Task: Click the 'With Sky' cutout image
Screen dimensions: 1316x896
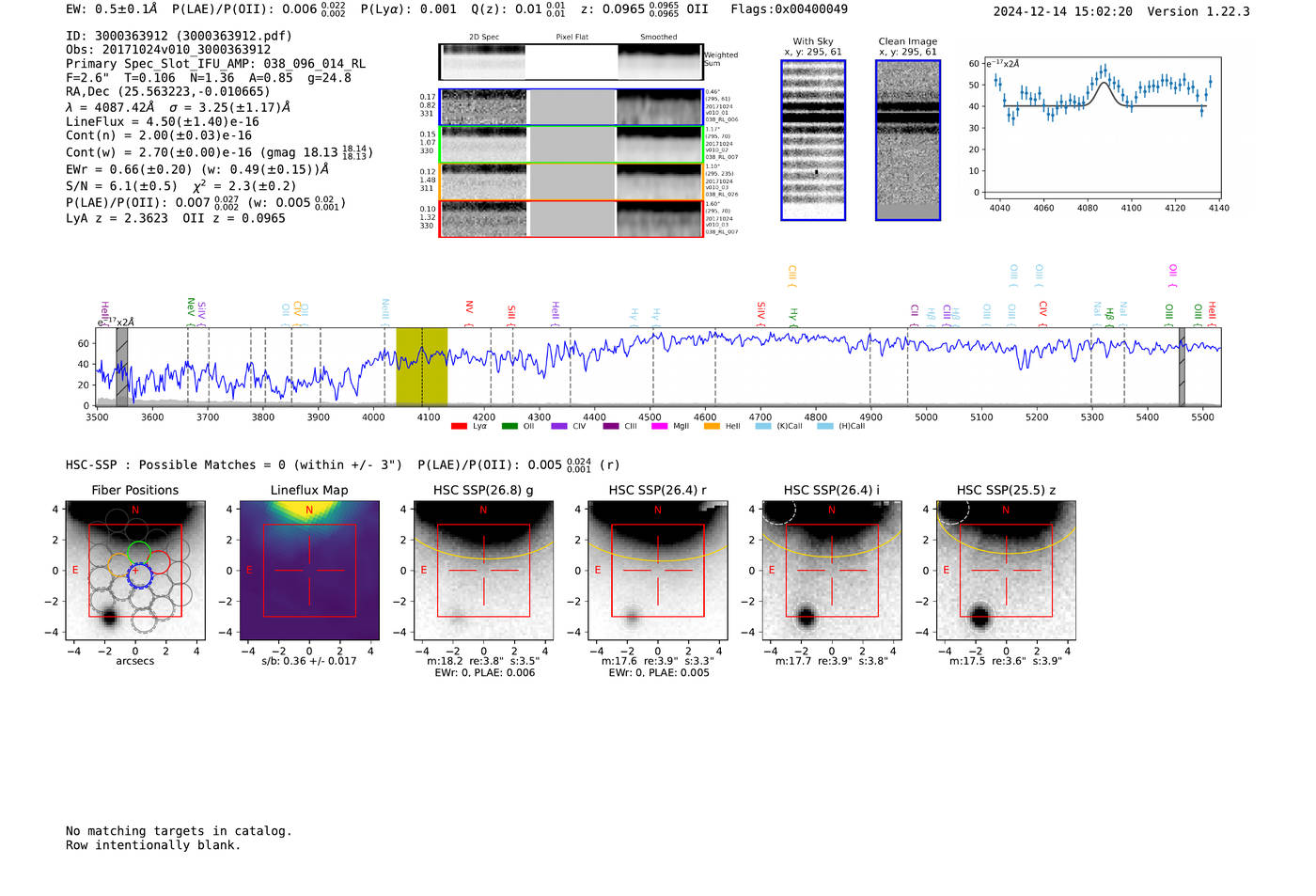Action: click(813, 140)
